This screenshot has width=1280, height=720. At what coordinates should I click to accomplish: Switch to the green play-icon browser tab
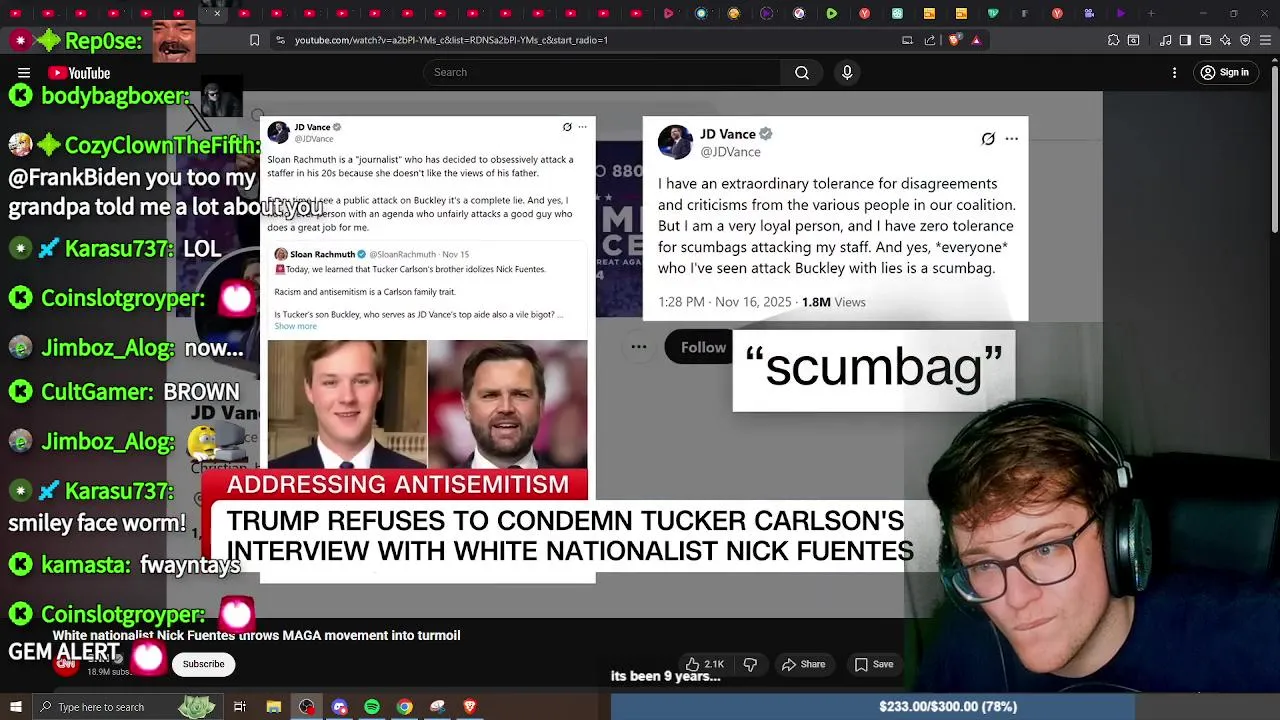(x=831, y=13)
